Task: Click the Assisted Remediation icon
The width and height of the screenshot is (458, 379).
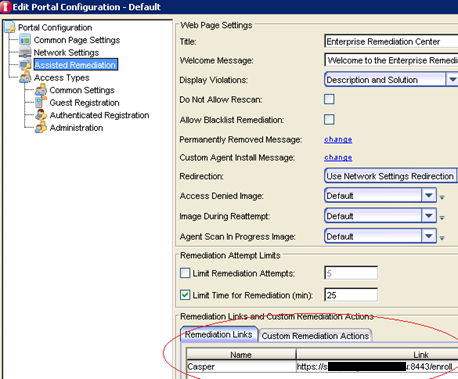Action: [26, 65]
